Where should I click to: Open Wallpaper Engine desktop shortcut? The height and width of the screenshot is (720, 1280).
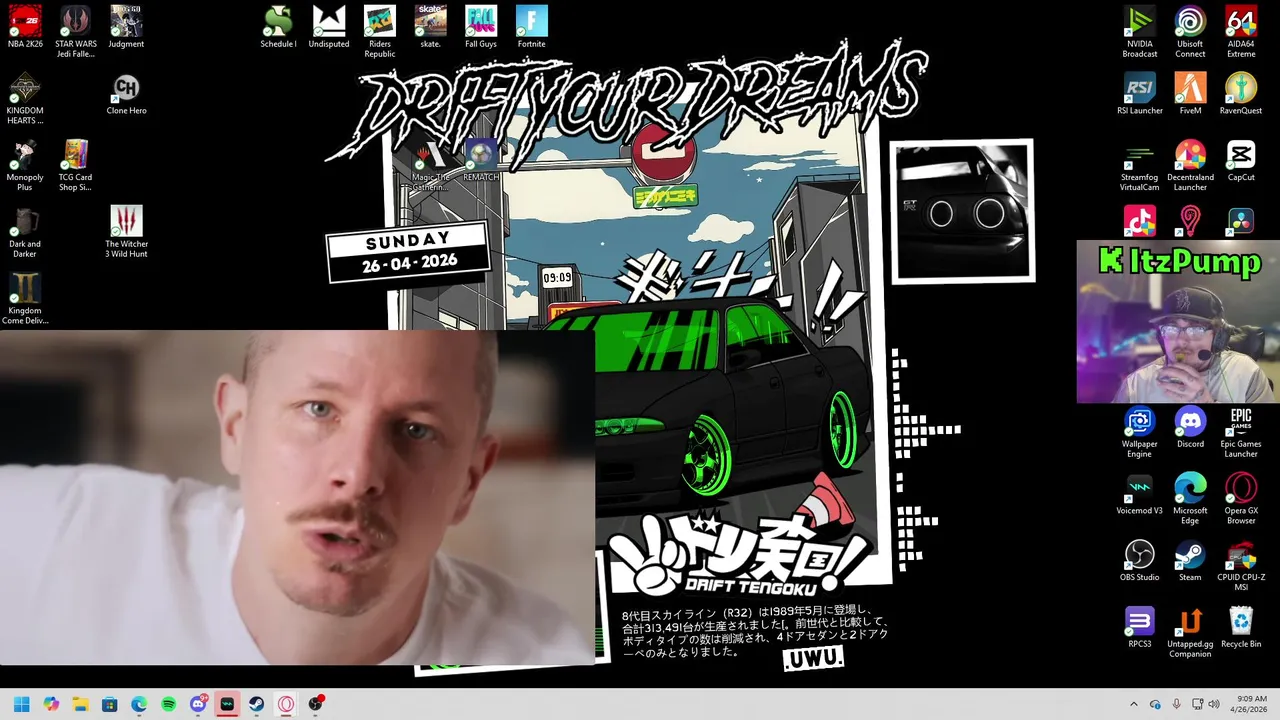[x=1139, y=432]
